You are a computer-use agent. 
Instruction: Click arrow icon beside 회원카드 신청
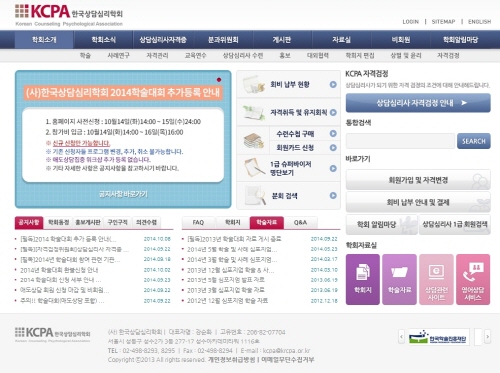[x=333, y=147]
